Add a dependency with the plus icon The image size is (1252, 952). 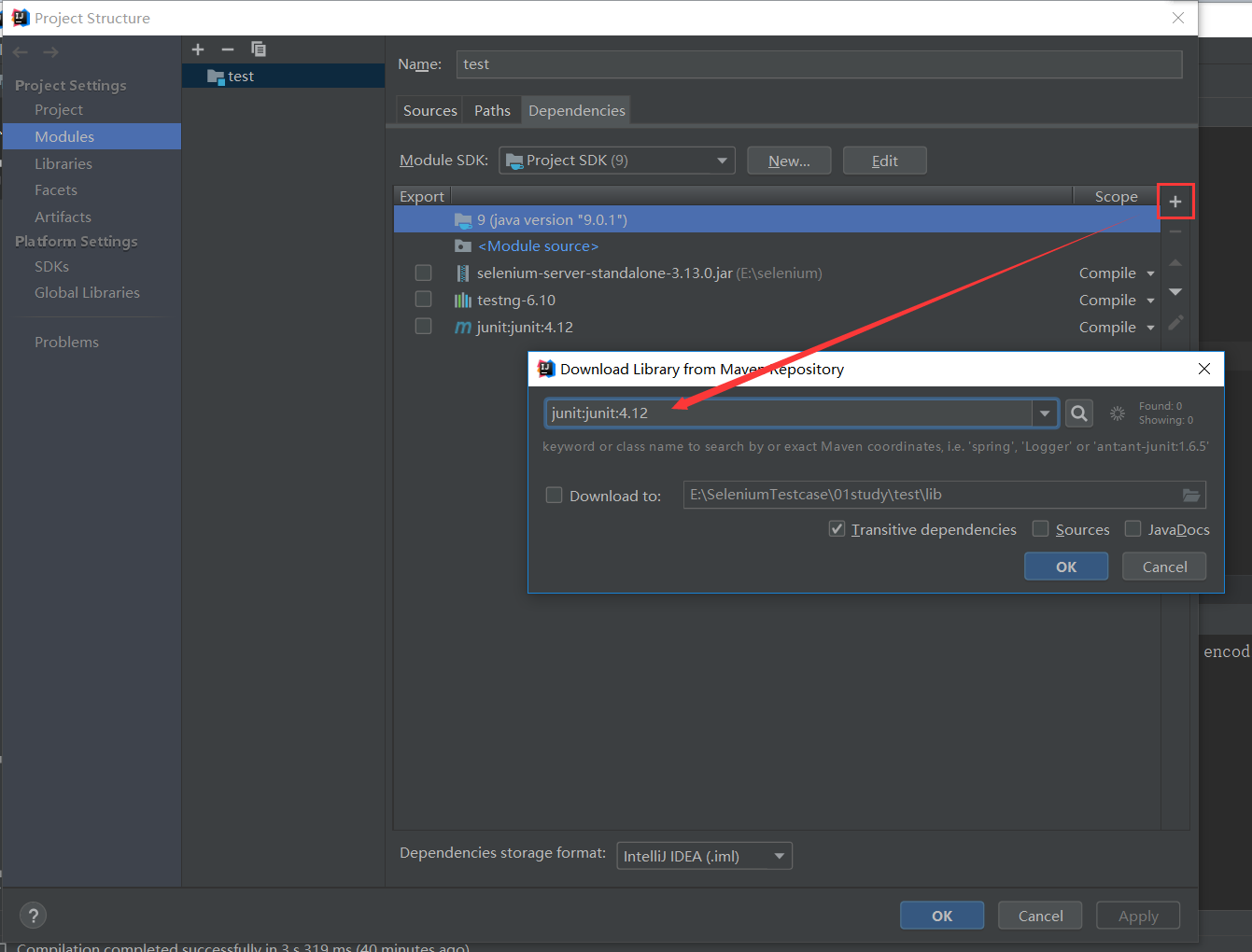tap(1175, 202)
